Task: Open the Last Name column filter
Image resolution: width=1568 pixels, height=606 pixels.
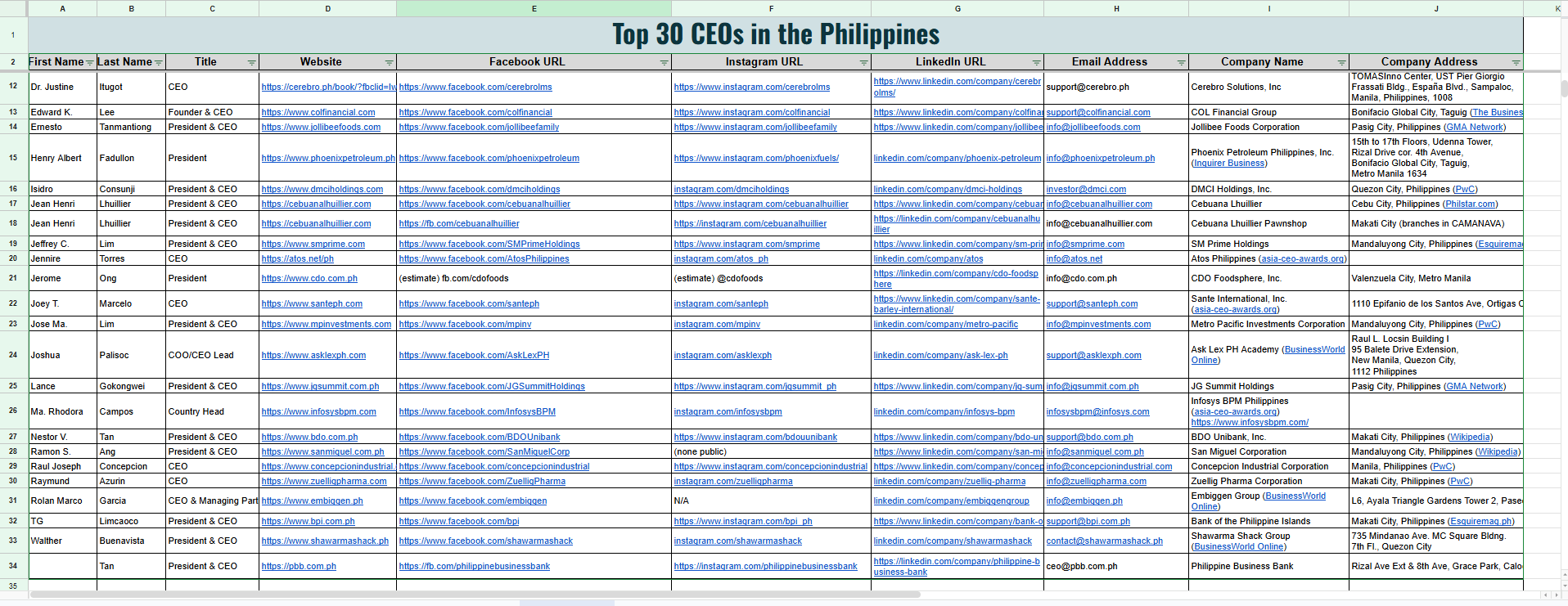Action: point(159,62)
